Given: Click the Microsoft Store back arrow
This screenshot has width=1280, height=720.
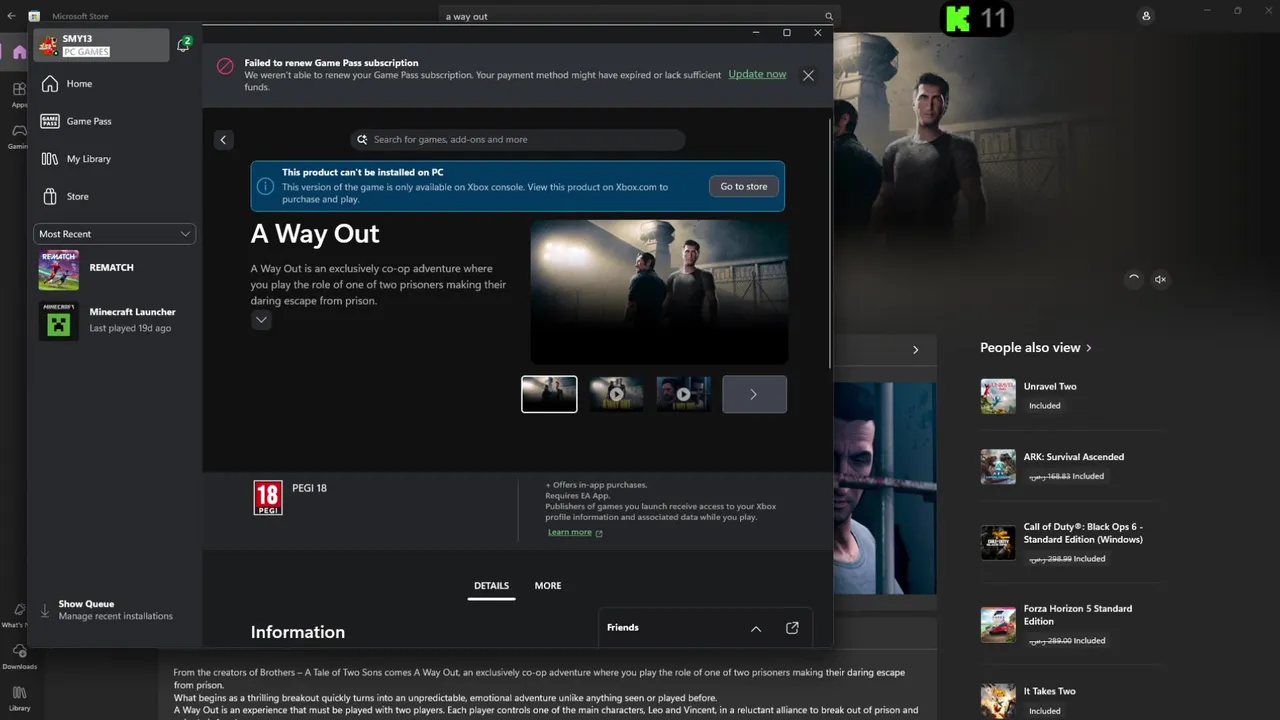Looking at the screenshot, I should (x=11, y=16).
